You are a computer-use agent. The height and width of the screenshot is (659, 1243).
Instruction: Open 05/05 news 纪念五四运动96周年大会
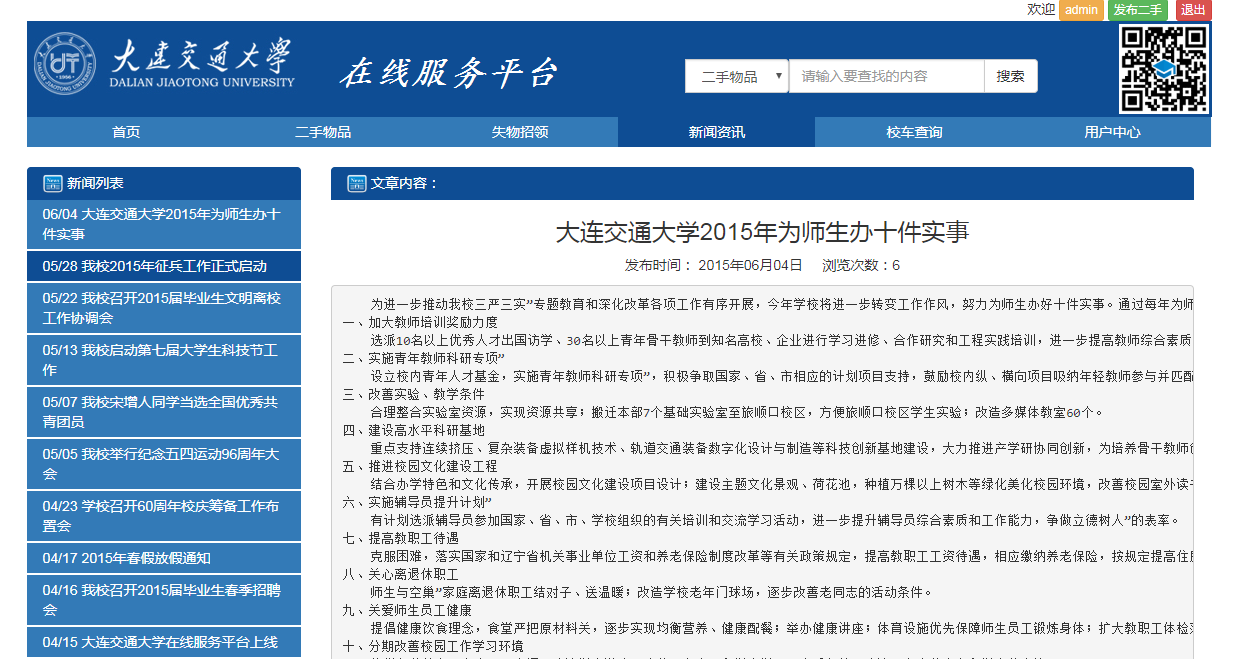[164, 464]
